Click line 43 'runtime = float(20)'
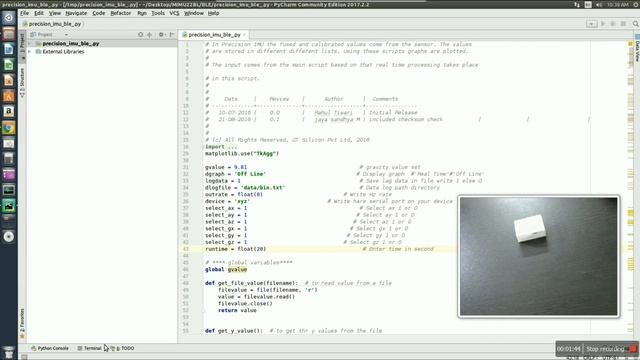The height and width of the screenshot is (360, 640). [236, 249]
